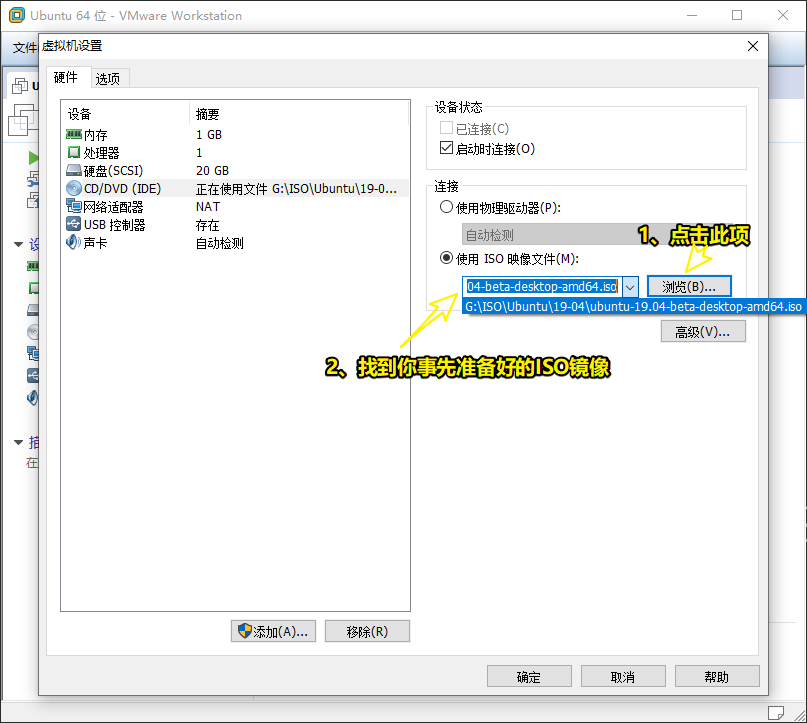The width and height of the screenshot is (807, 723).
Task: Choose 使用物理驱动器 radio option
Action: click(447, 208)
